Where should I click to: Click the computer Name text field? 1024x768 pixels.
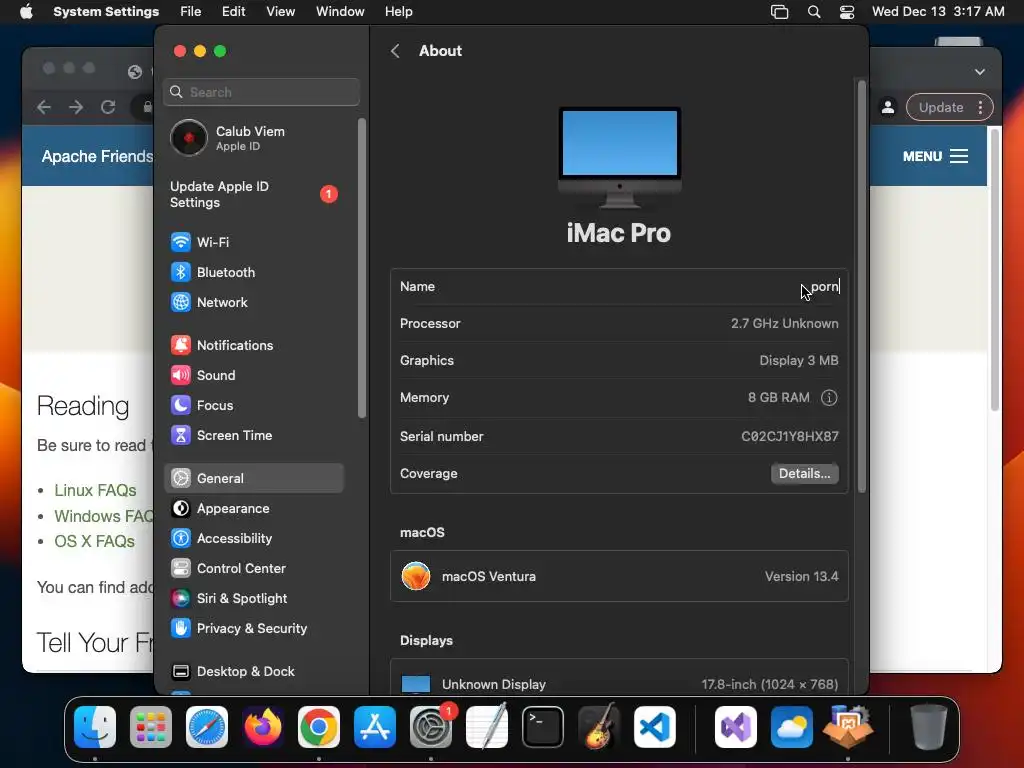(x=824, y=287)
